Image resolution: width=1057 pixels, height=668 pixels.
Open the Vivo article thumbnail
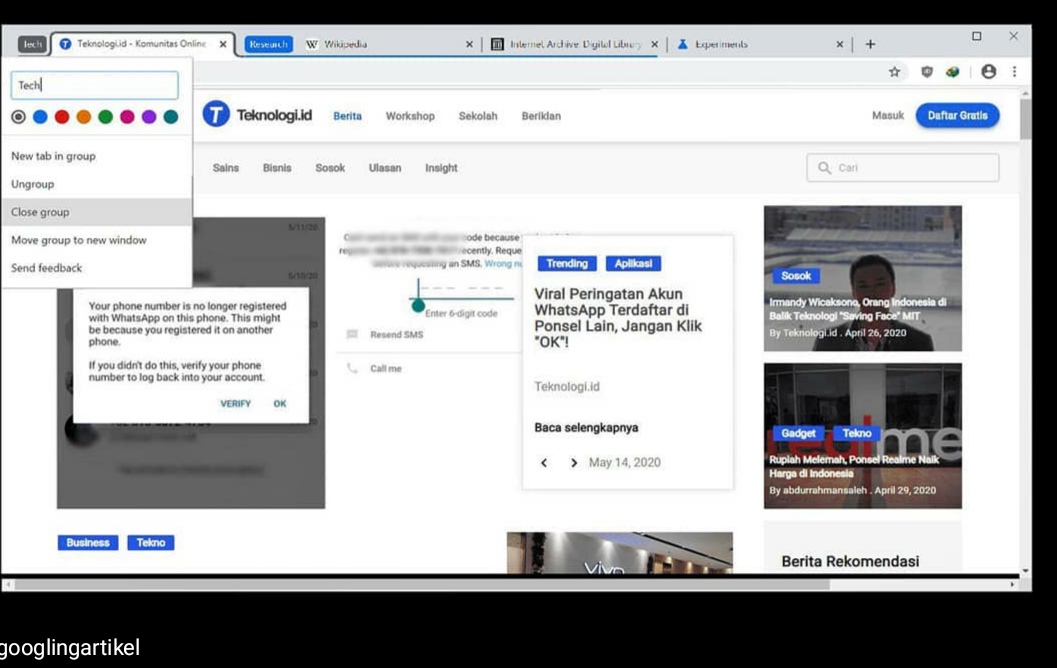pos(620,553)
